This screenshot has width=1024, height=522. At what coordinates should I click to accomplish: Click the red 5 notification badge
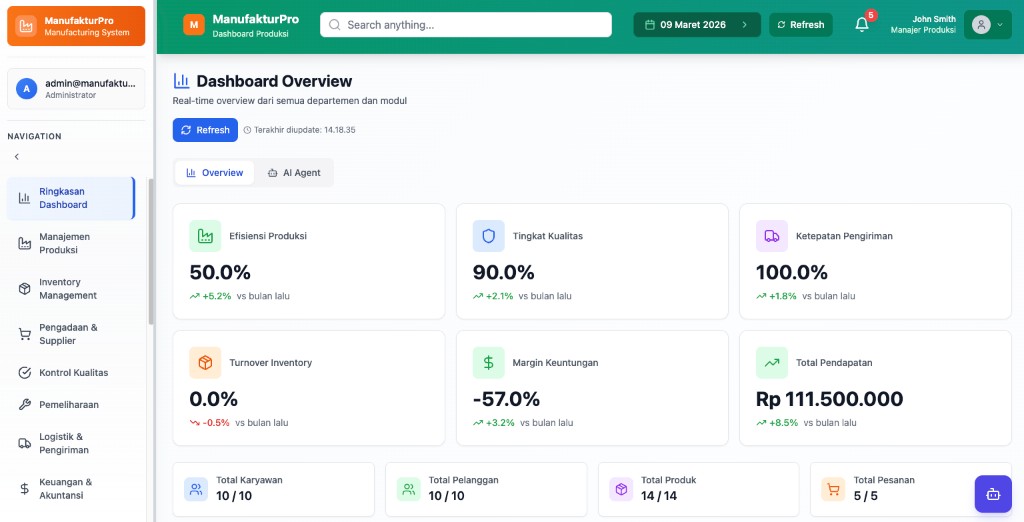871,16
